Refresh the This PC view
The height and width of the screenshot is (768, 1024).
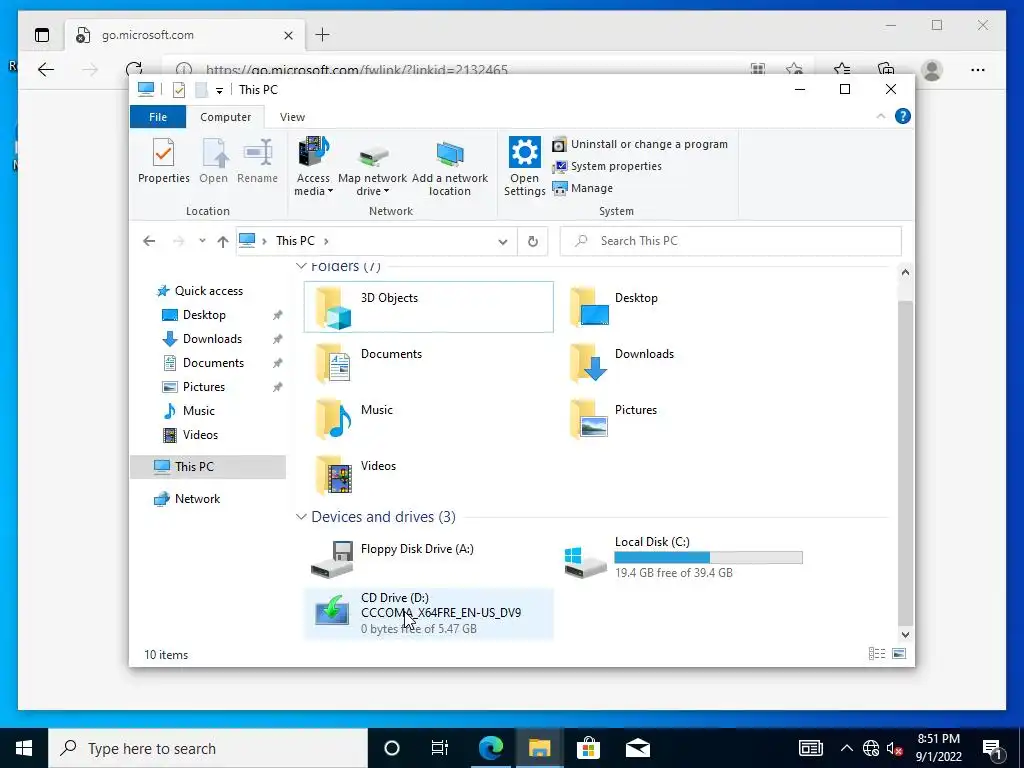pos(533,242)
